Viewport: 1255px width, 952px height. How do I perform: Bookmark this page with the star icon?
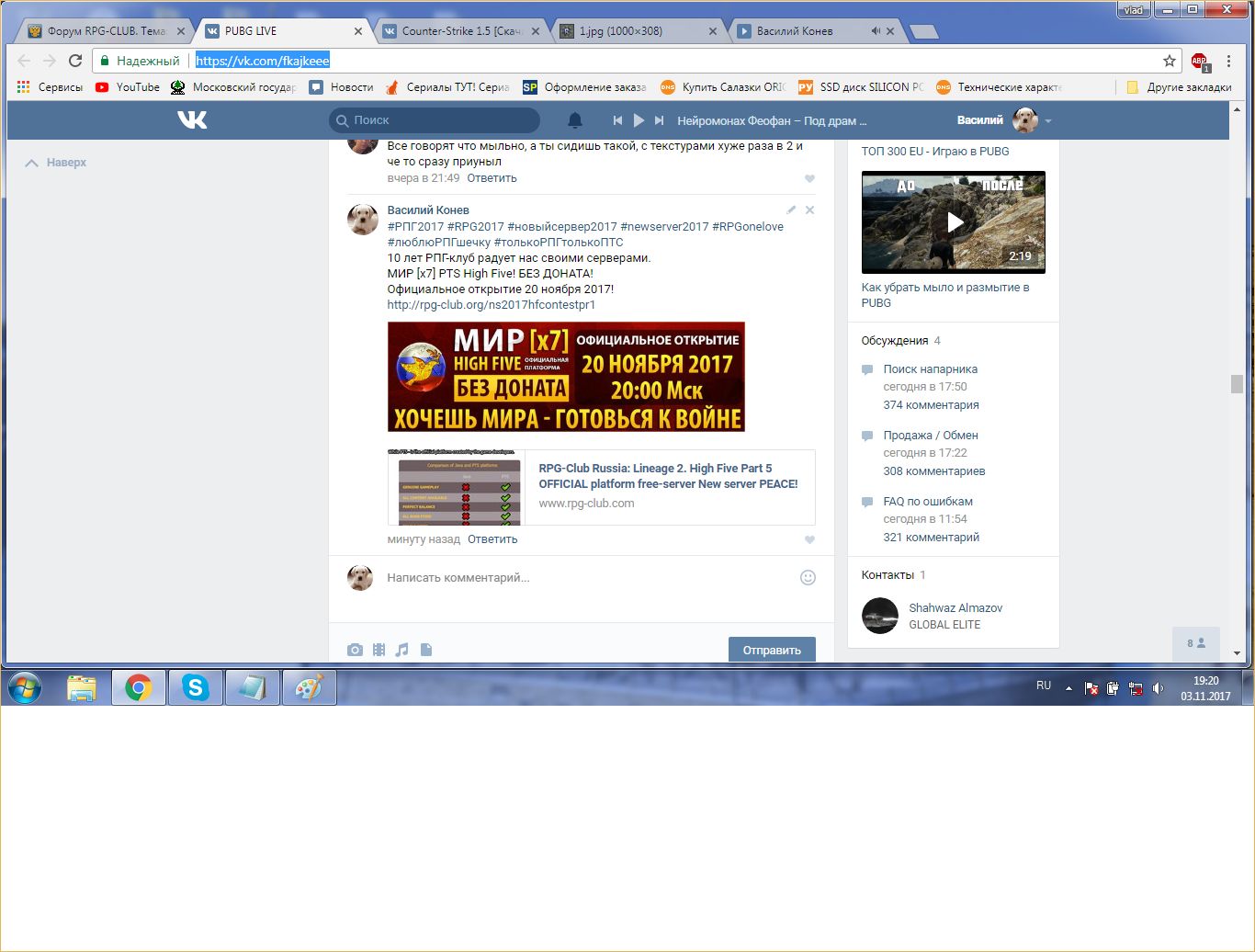tap(1170, 61)
